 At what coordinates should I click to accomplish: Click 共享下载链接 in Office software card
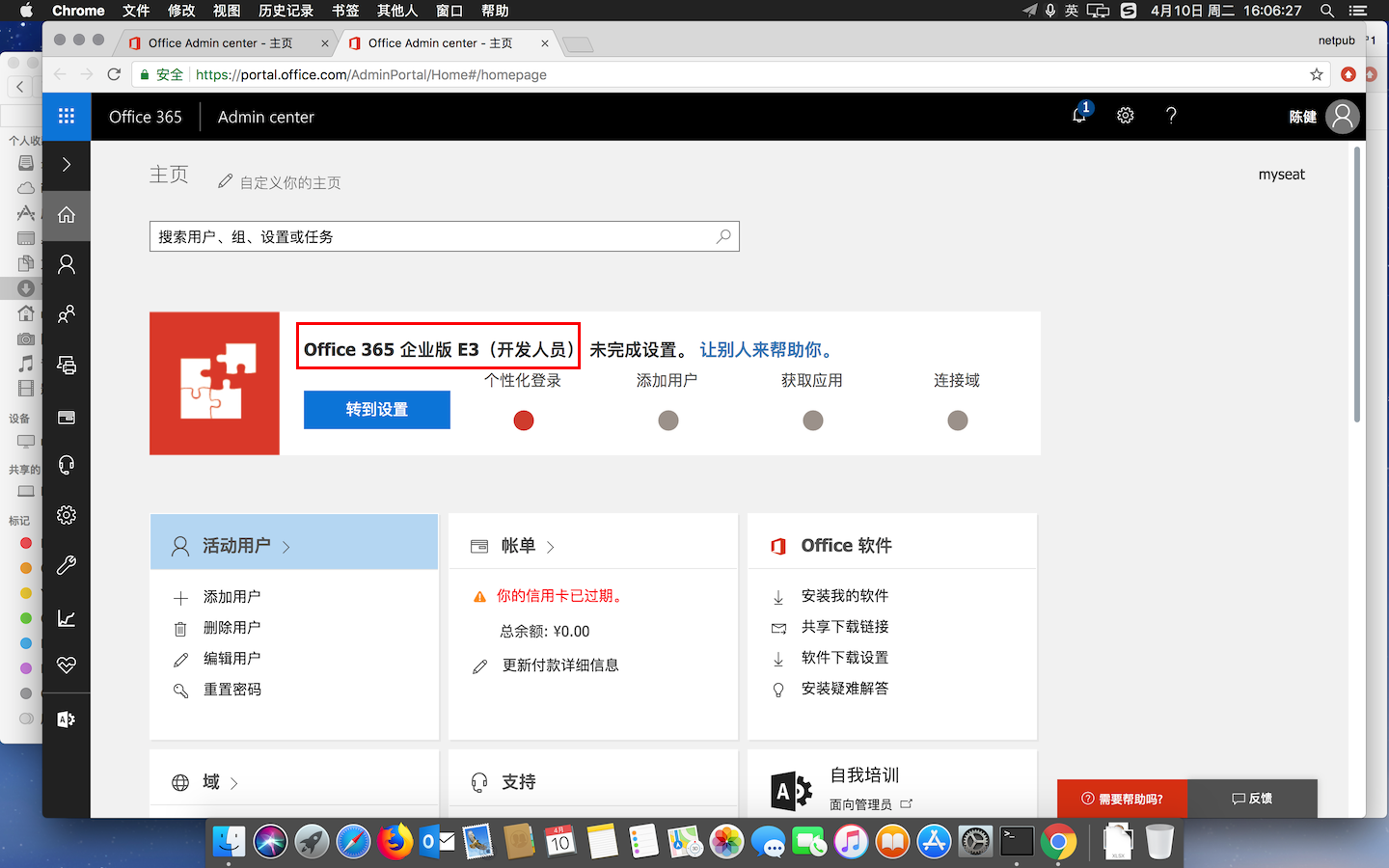(844, 627)
